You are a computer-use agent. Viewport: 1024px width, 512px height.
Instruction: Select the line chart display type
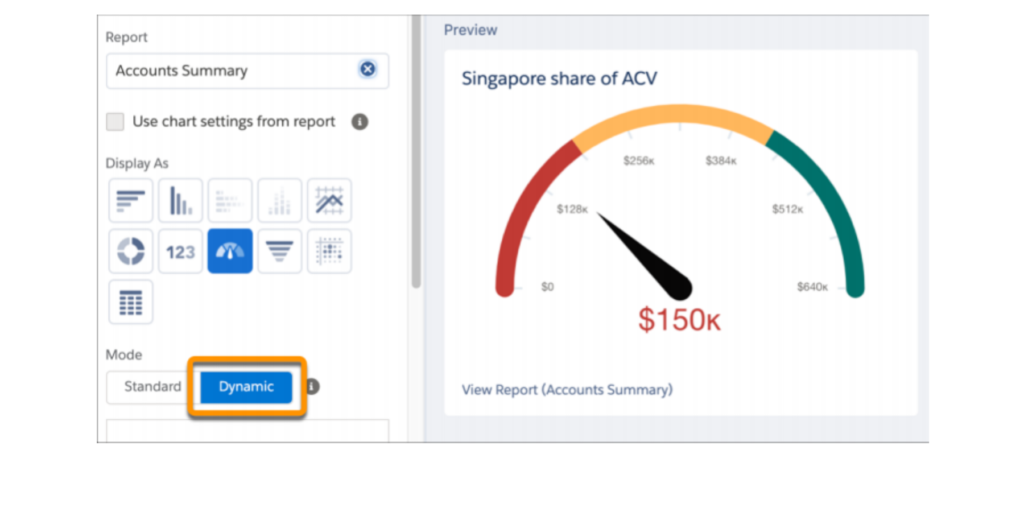pos(329,201)
